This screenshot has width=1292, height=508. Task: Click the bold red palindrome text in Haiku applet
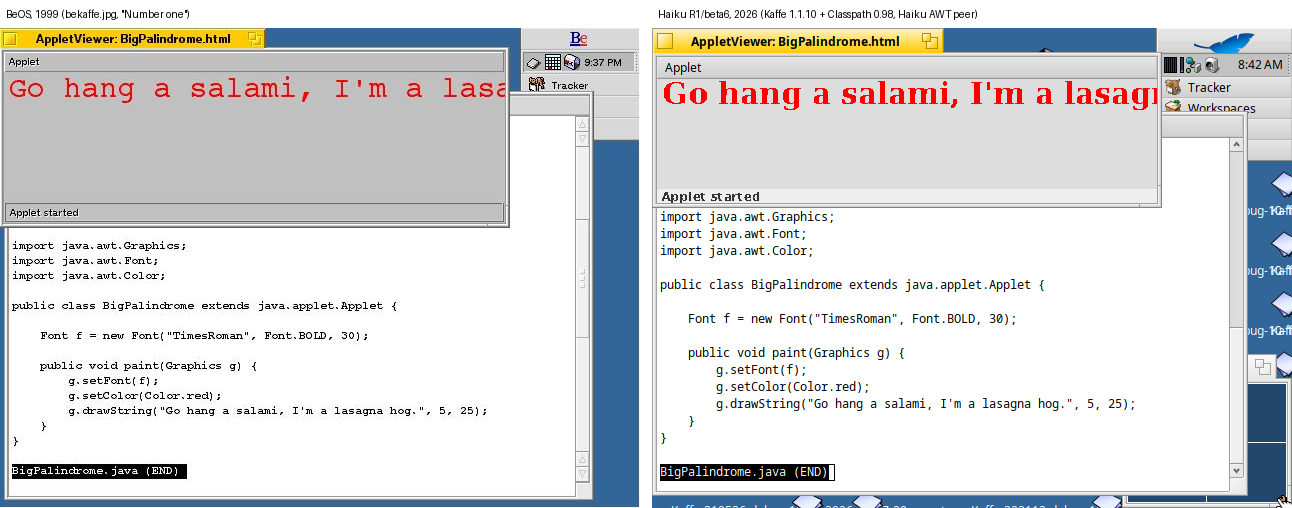[910, 94]
